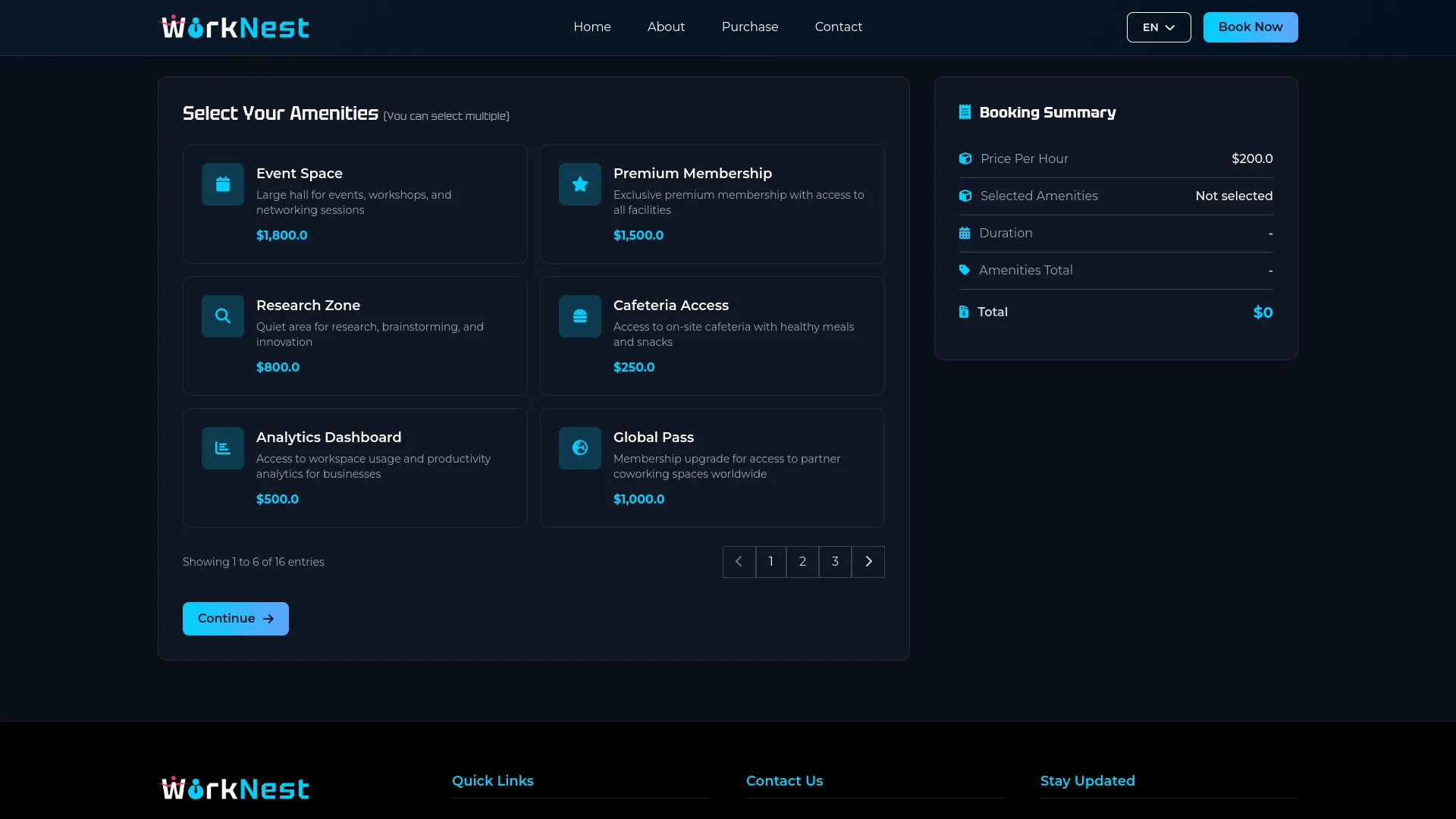This screenshot has width=1456, height=819.
Task: Toggle the Cafeteria Access amenity card
Action: click(x=712, y=336)
